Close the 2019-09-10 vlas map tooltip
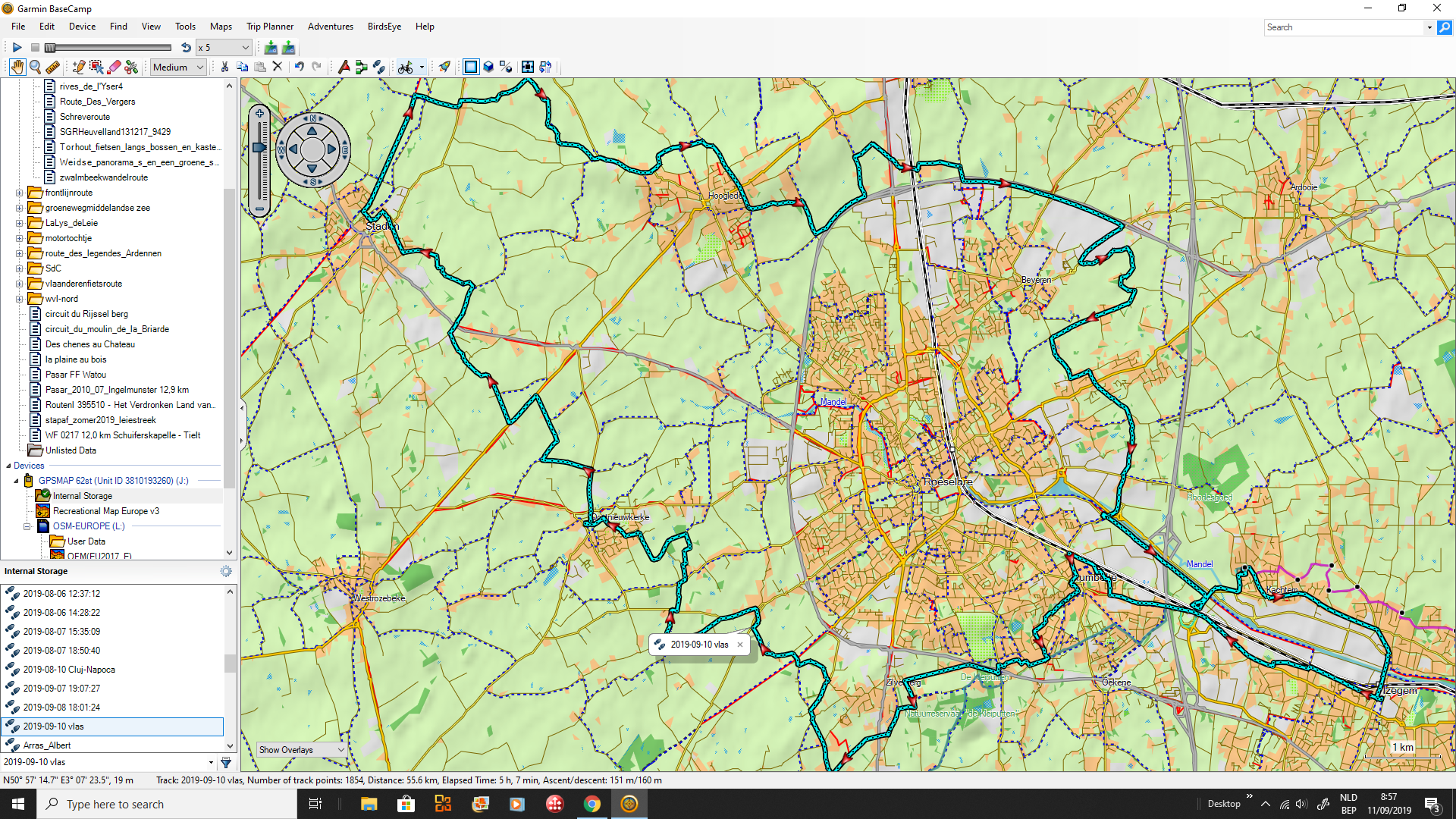This screenshot has width=1456, height=819. coord(740,645)
